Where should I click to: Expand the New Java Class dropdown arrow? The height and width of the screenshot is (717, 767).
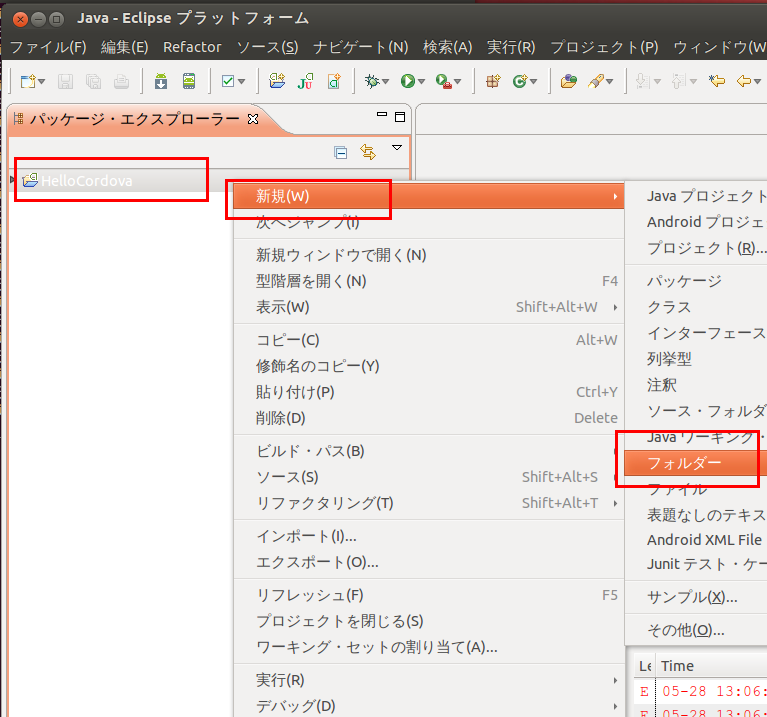click(533, 82)
